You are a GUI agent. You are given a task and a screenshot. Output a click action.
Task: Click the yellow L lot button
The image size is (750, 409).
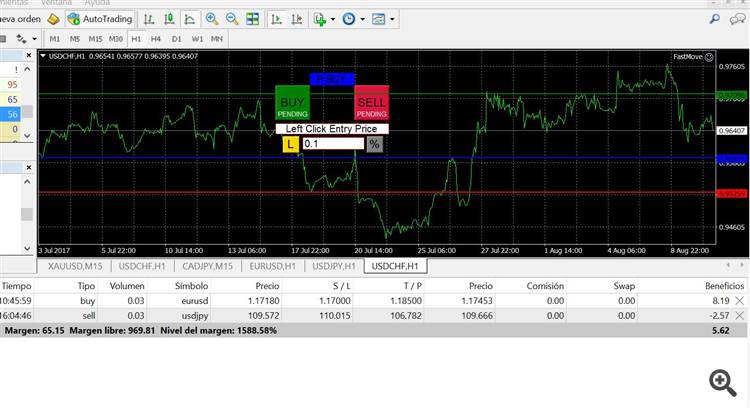[290, 144]
